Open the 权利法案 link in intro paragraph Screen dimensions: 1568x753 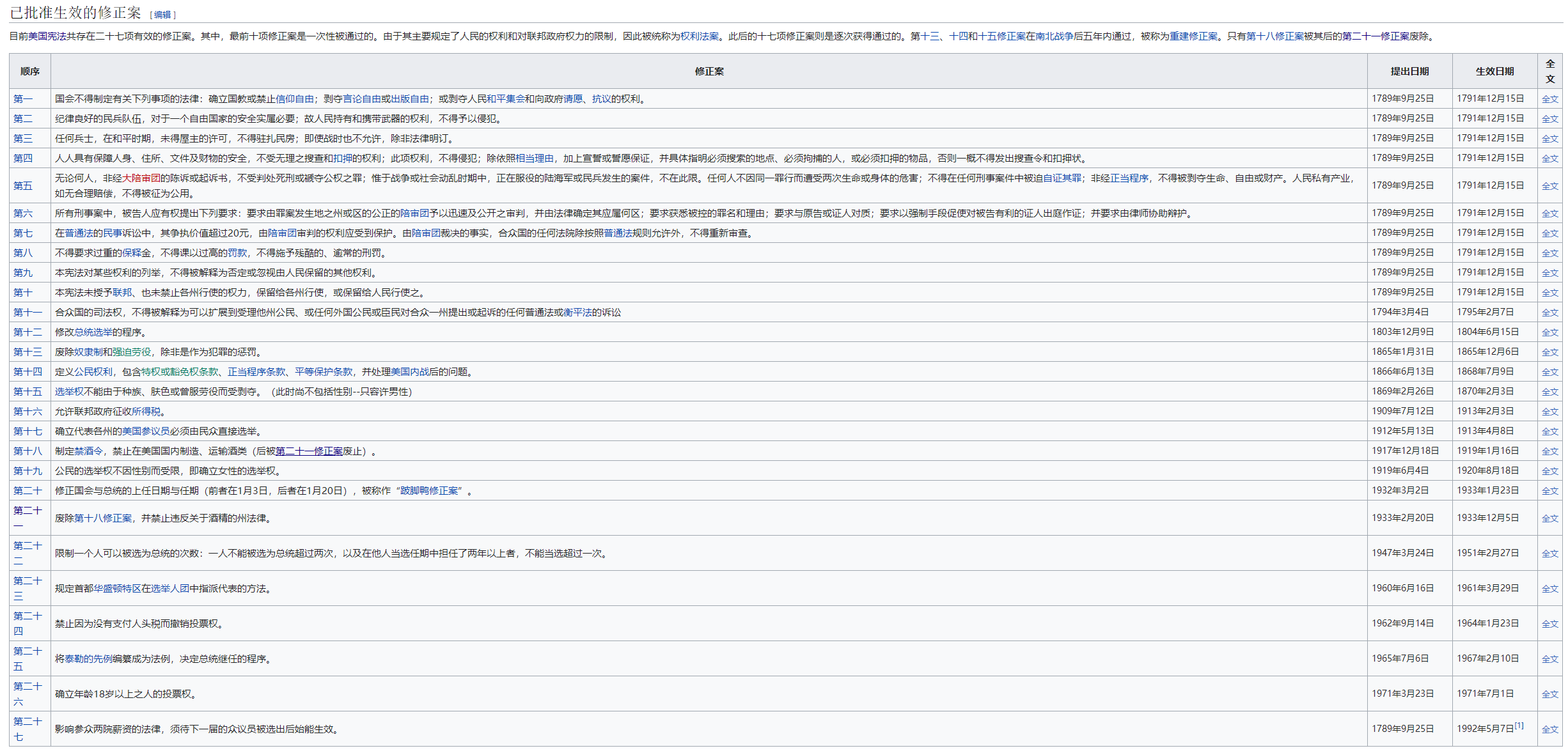(699, 36)
